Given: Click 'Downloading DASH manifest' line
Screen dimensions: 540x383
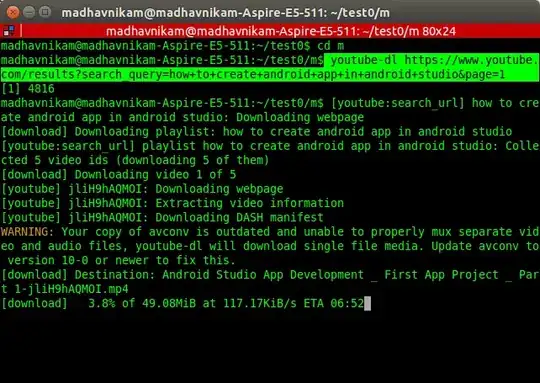Looking at the screenshot, I should 162,218.
